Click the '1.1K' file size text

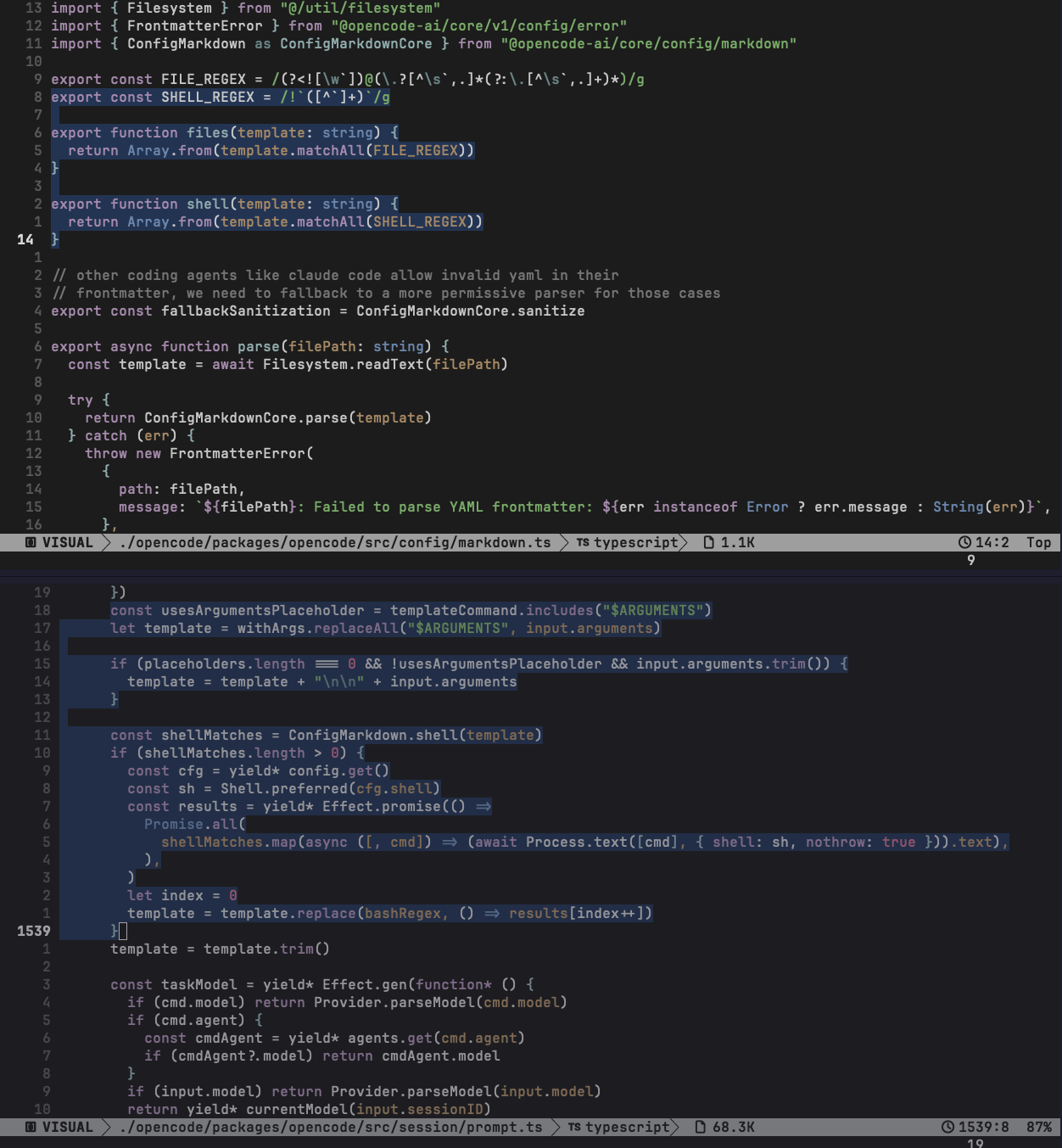[x=738, y=542]
